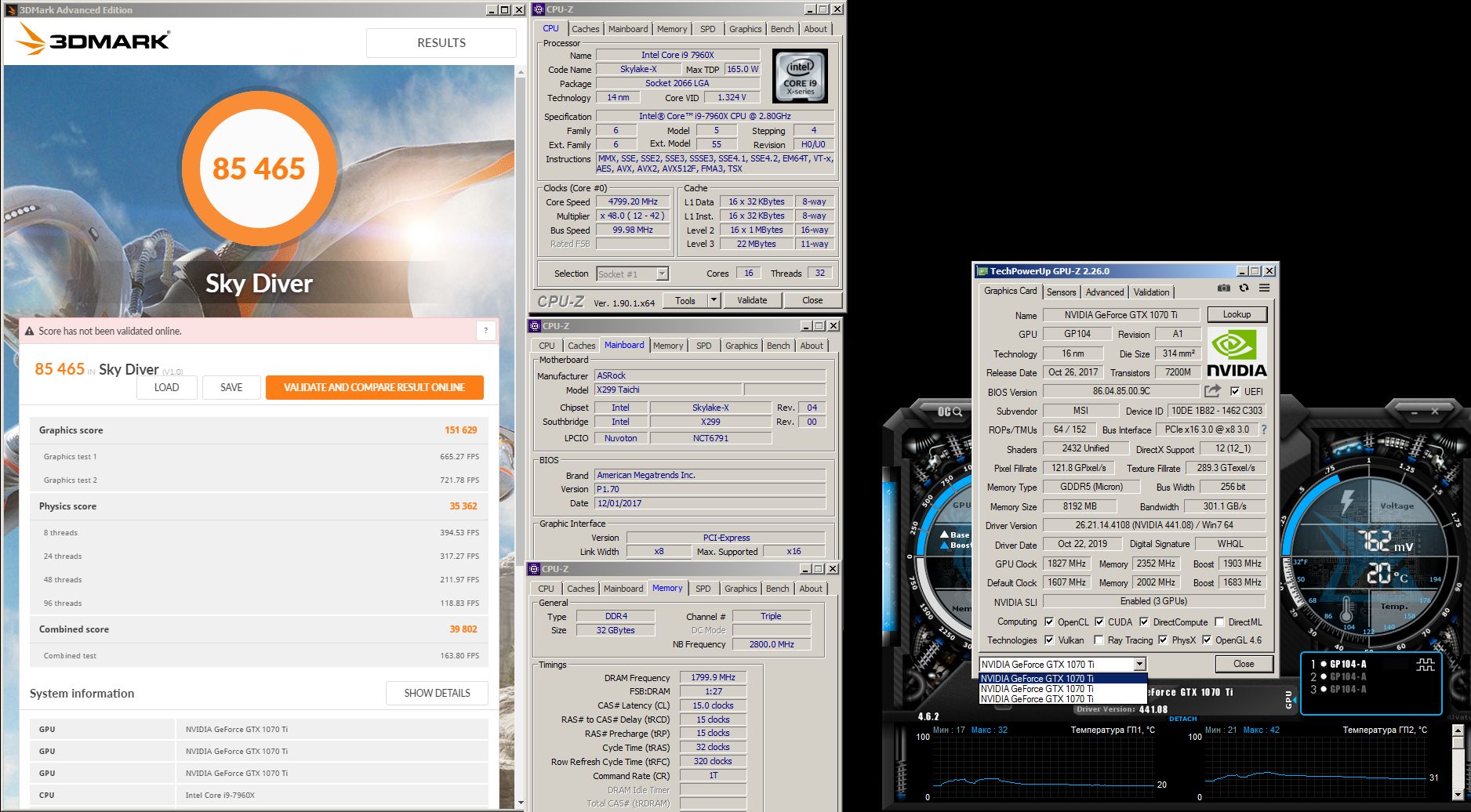
Task: Select GPU 3 GP104-A in Afterburner
Action: pyautogui.click(x=1339, y=690)
